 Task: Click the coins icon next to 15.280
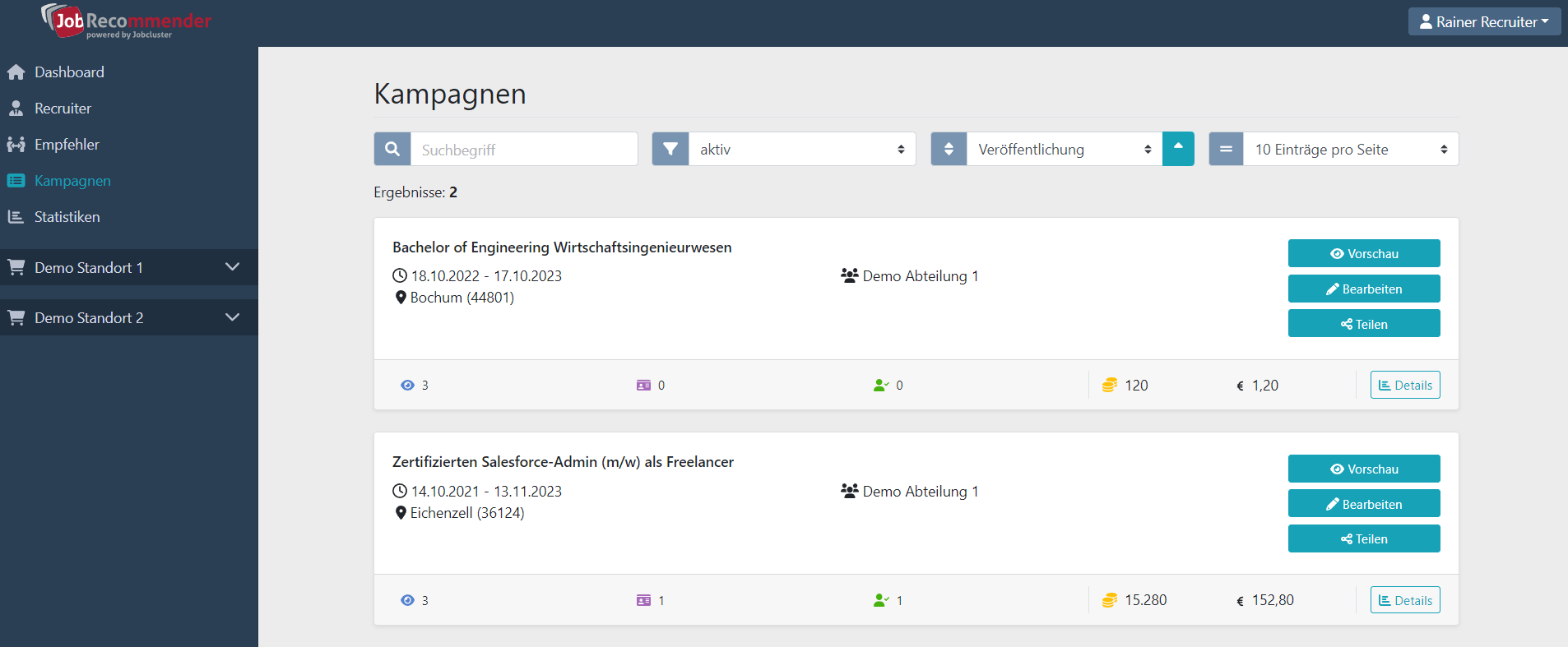coord(1109,601)
